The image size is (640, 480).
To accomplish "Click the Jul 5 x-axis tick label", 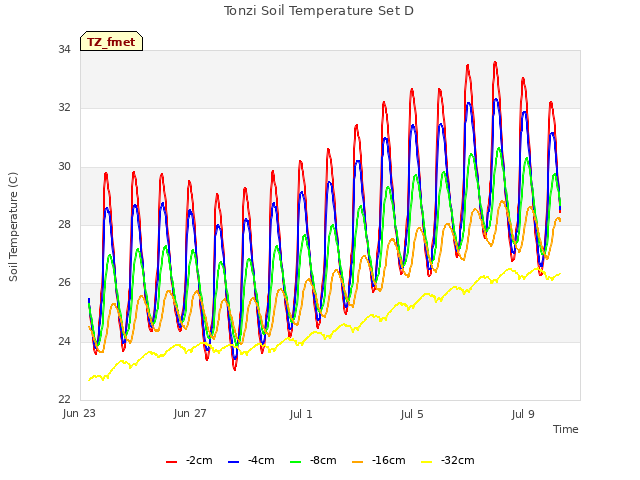I will click(x=412, y=414).
